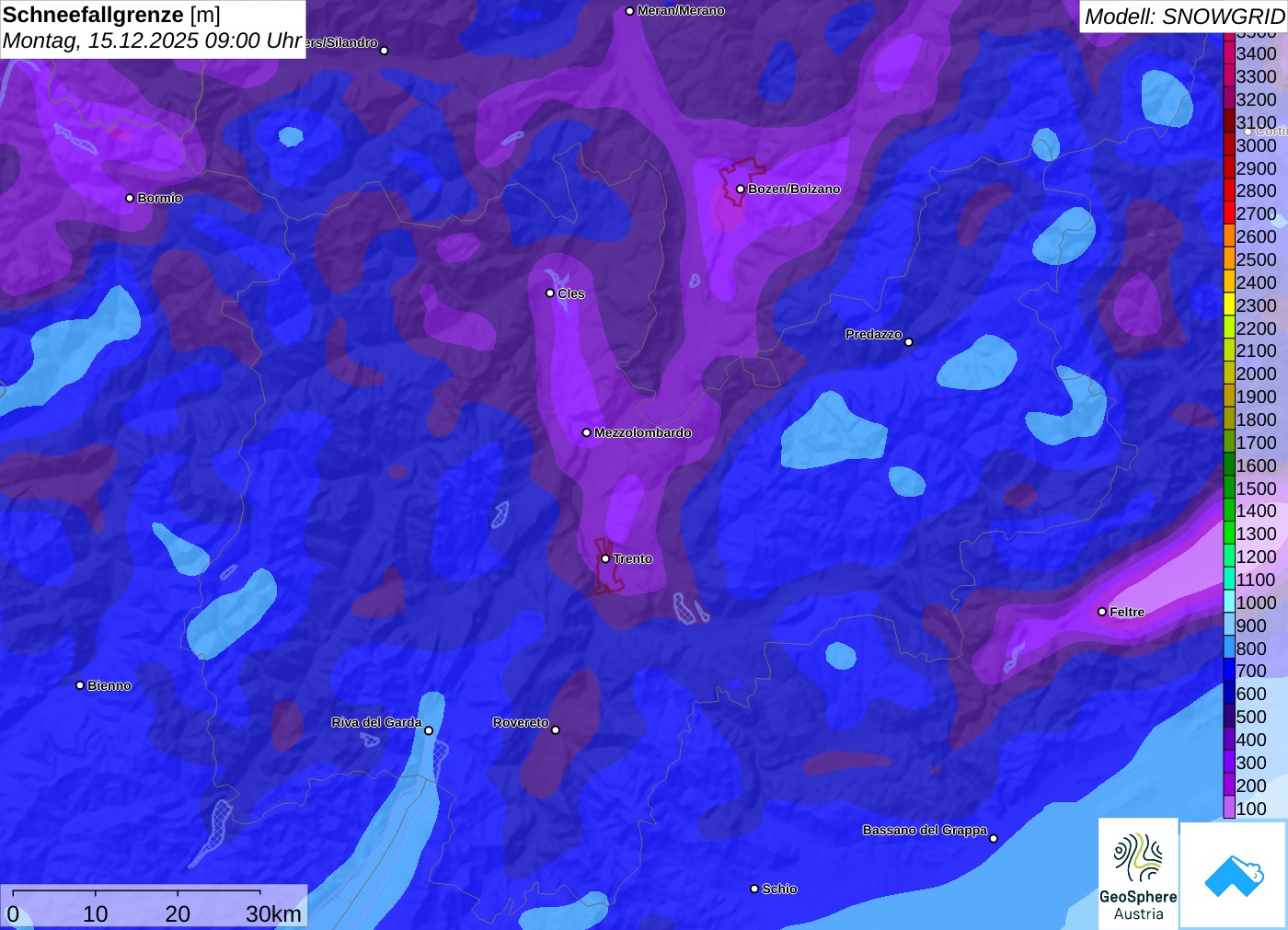The image size is (1288, 930).
Task: Select the bright red 2700 m legend swatch
Action: coord(1229,213)
